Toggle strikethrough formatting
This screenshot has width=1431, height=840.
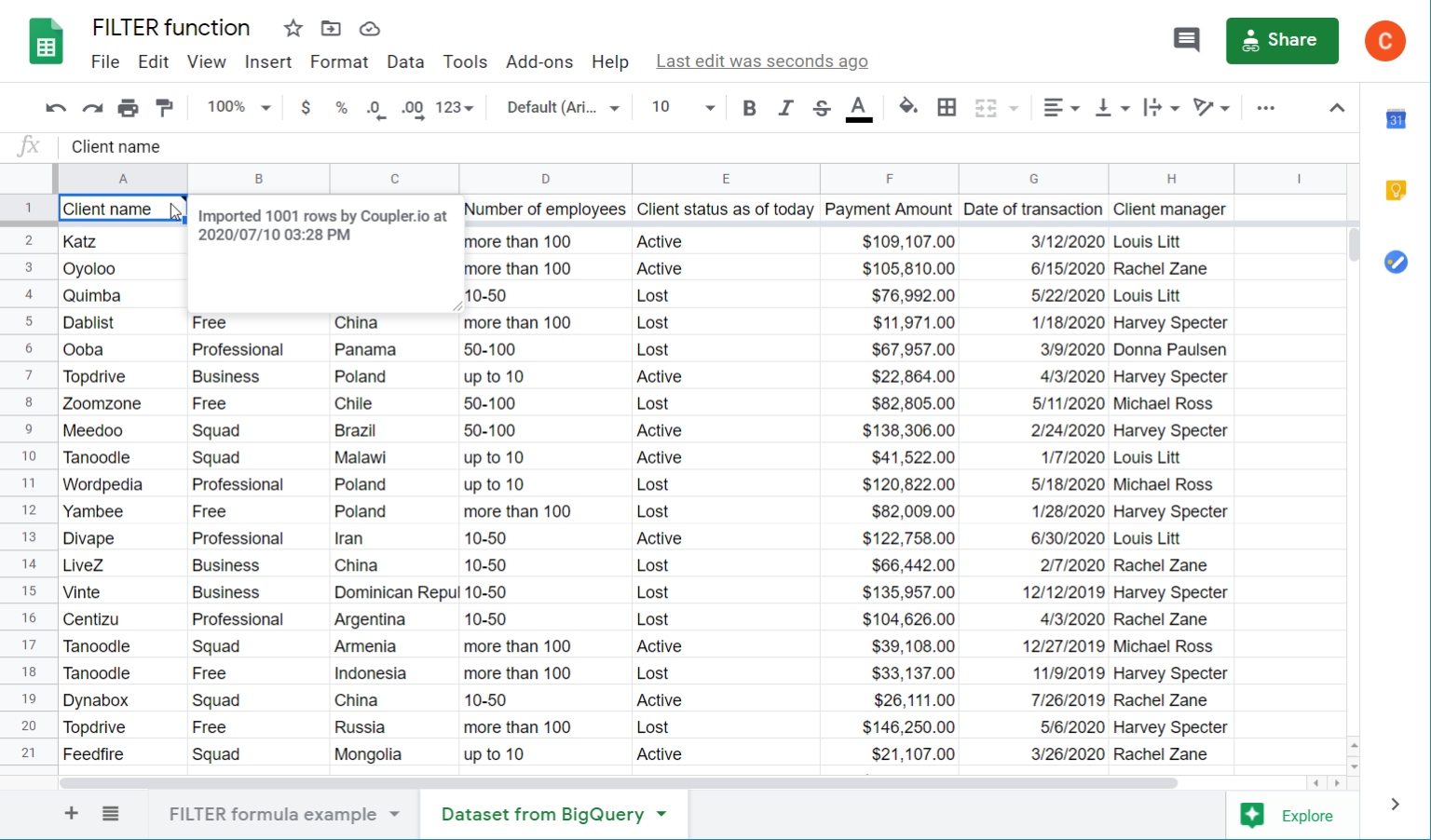click(x=822, y=107)
